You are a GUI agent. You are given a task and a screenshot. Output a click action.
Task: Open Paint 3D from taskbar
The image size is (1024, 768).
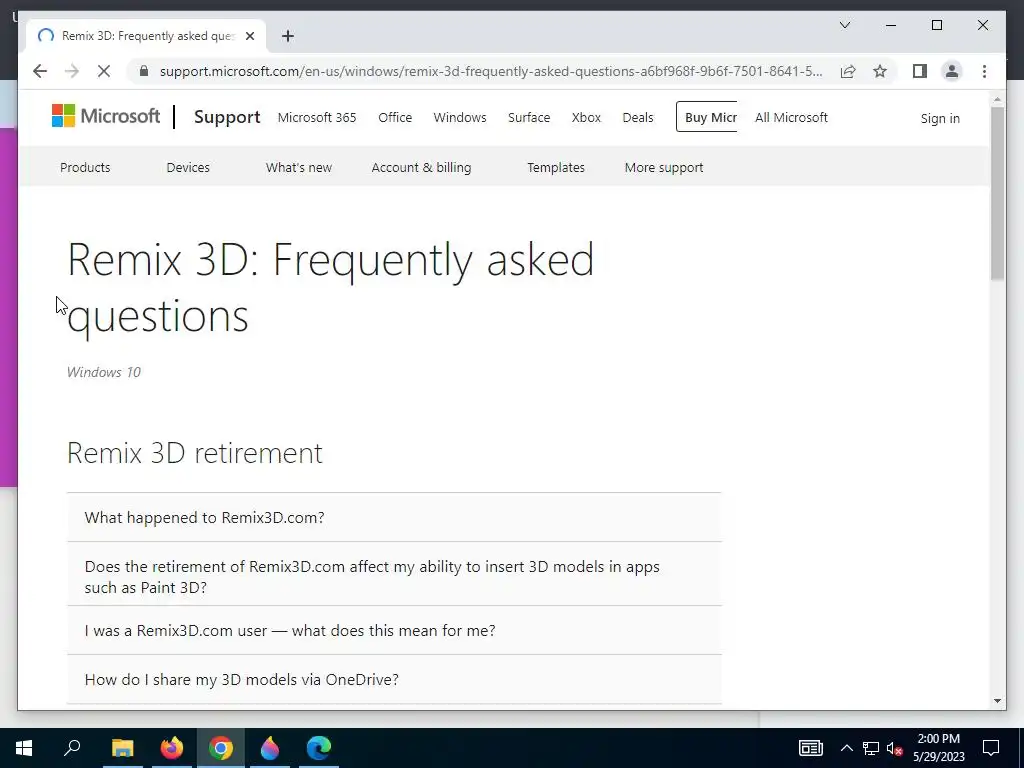pyautogui.click(x=270, y=748)
